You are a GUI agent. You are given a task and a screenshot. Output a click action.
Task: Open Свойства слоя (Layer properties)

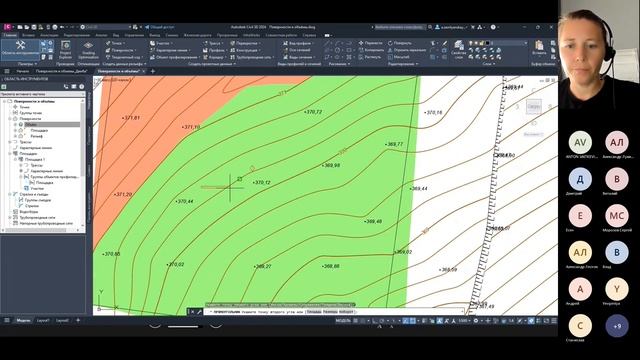click(458, 49)
